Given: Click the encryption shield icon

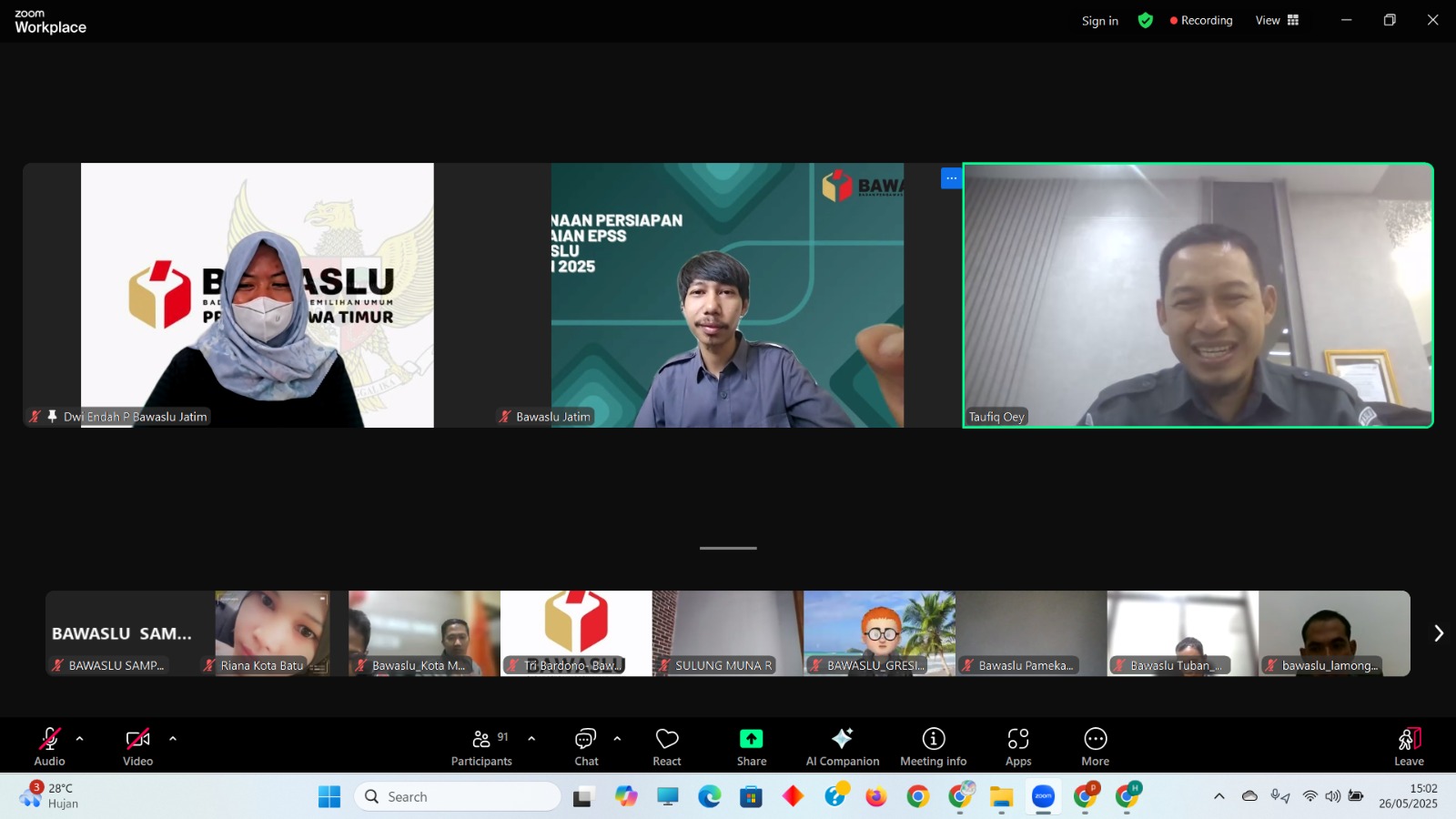Looking at the screenshot, I should [x=1146, y=20].
